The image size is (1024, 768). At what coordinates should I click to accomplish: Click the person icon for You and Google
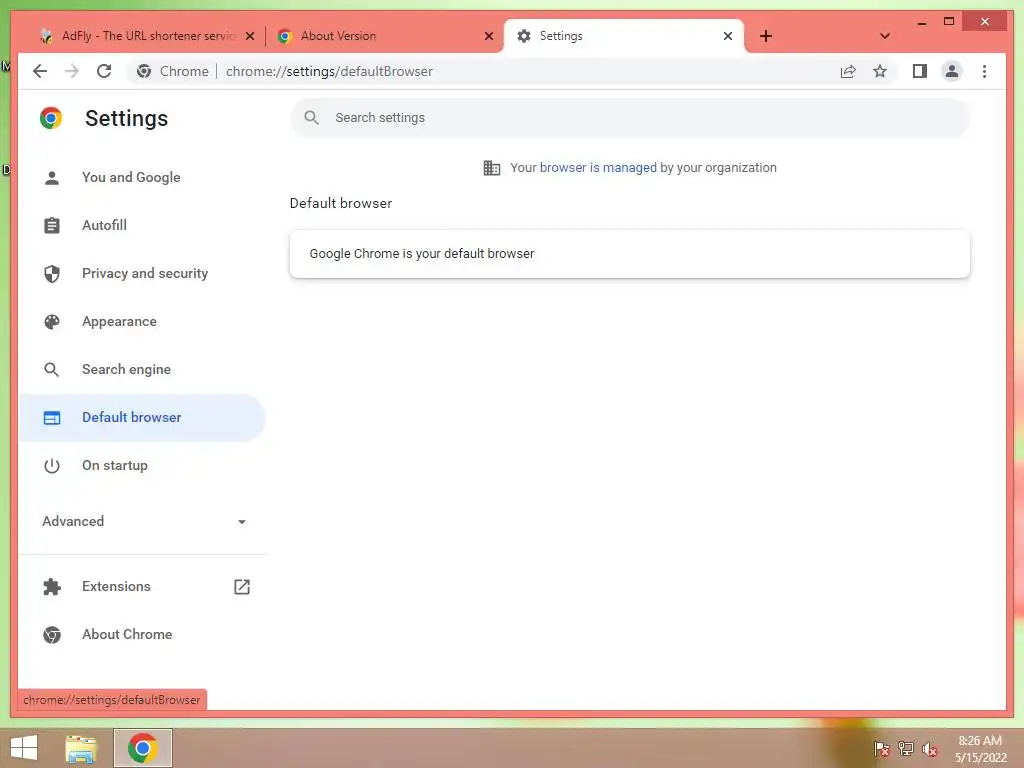tap(52, 178)
